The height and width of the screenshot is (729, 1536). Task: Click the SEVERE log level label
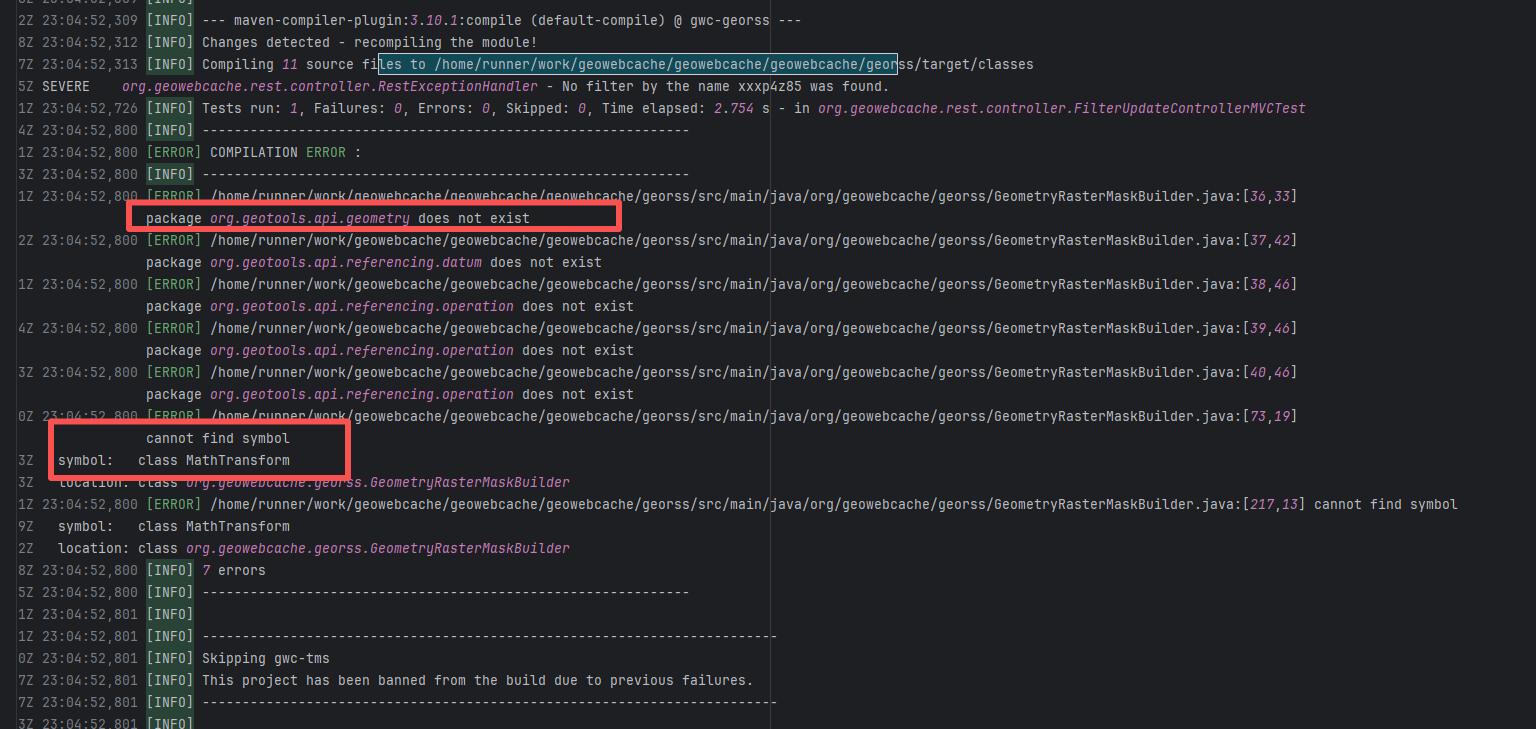tap(66, 86)
